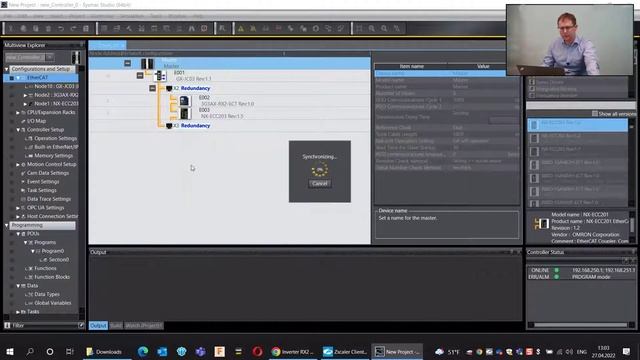Image resolution: width=640 pixels, height=360 pixels.
Task: Click the redo arrow toolbar icon
Action: 73,29
